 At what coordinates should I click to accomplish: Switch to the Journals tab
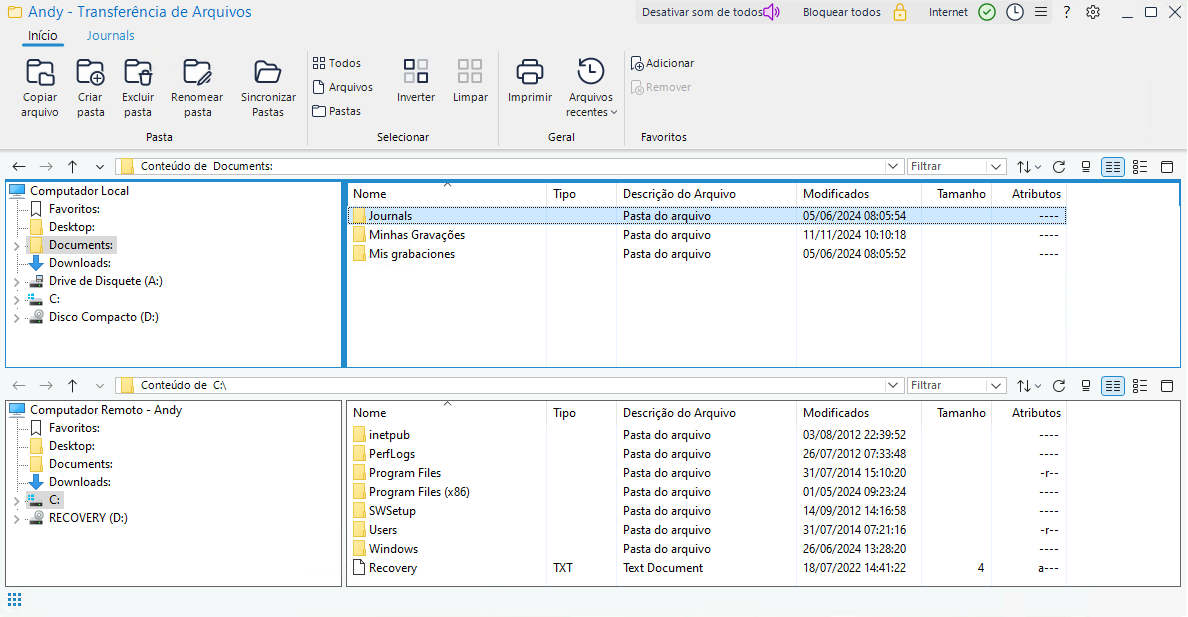110,36
